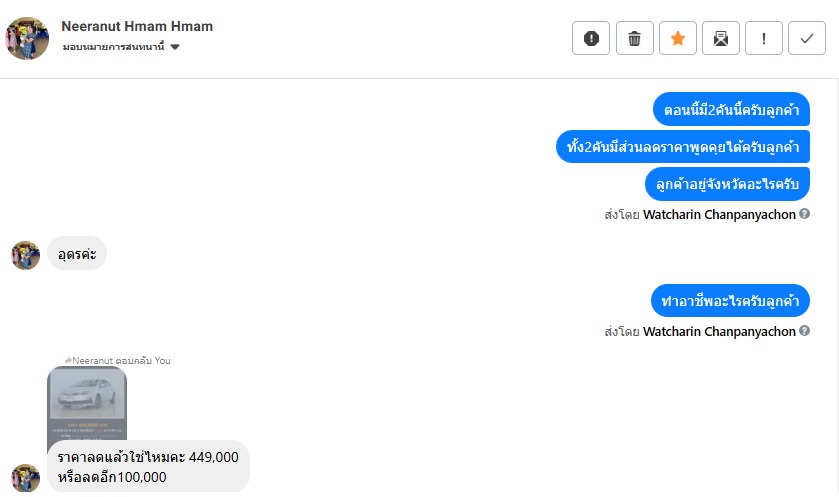Click the avatar beside the อุดรค่ะ message
Screen dimensions: 839x497
pos(25,255)
